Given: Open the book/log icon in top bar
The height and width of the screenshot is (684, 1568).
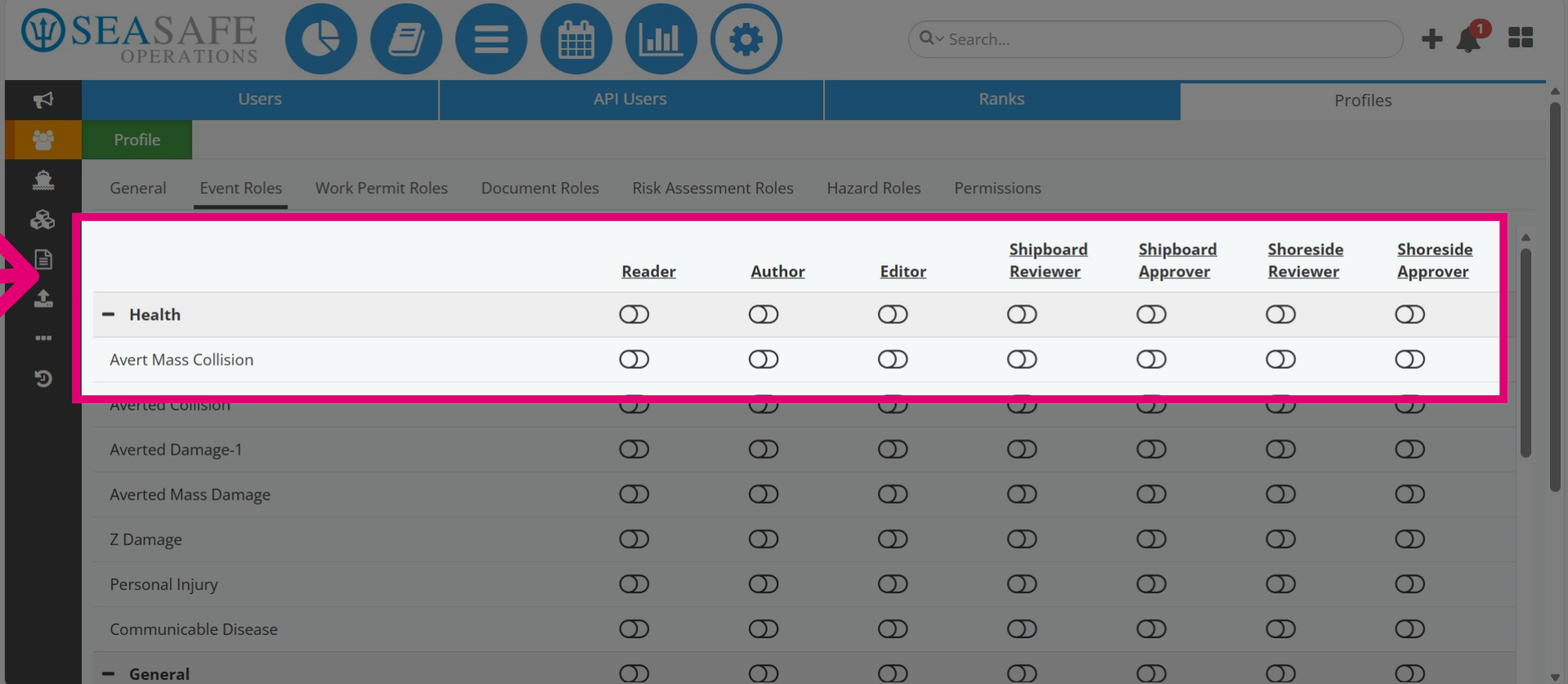Looking at the screenshot, I should [406, 39].
